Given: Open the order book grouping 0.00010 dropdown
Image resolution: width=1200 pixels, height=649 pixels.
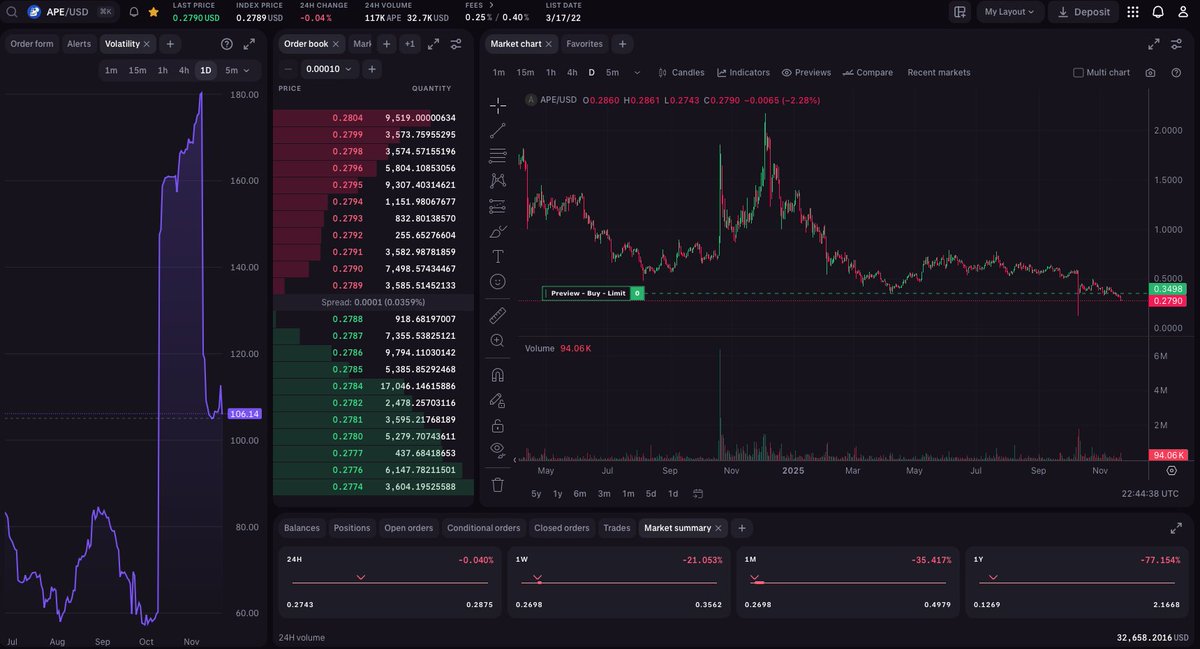Looking at the screenshot, I should pyautogui.click(x=330, y=69).
